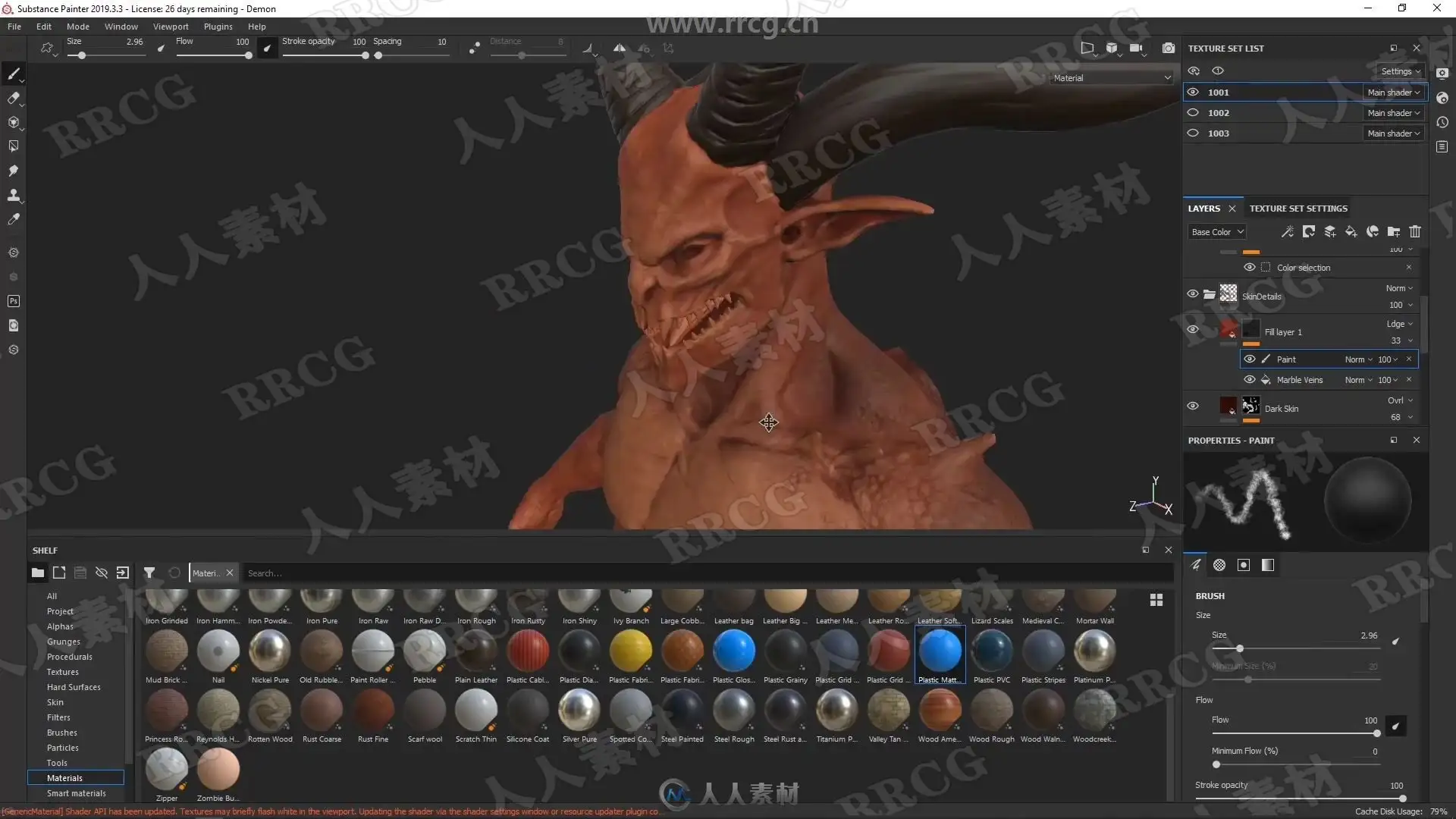Click the add folder icon in Layers
The image size is (1456, 819).
[1394, 231]
